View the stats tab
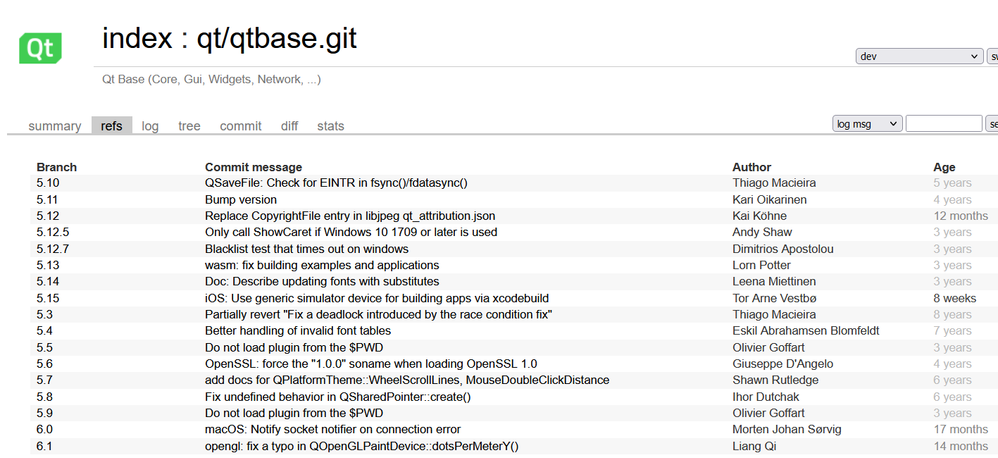 point(330,126)
